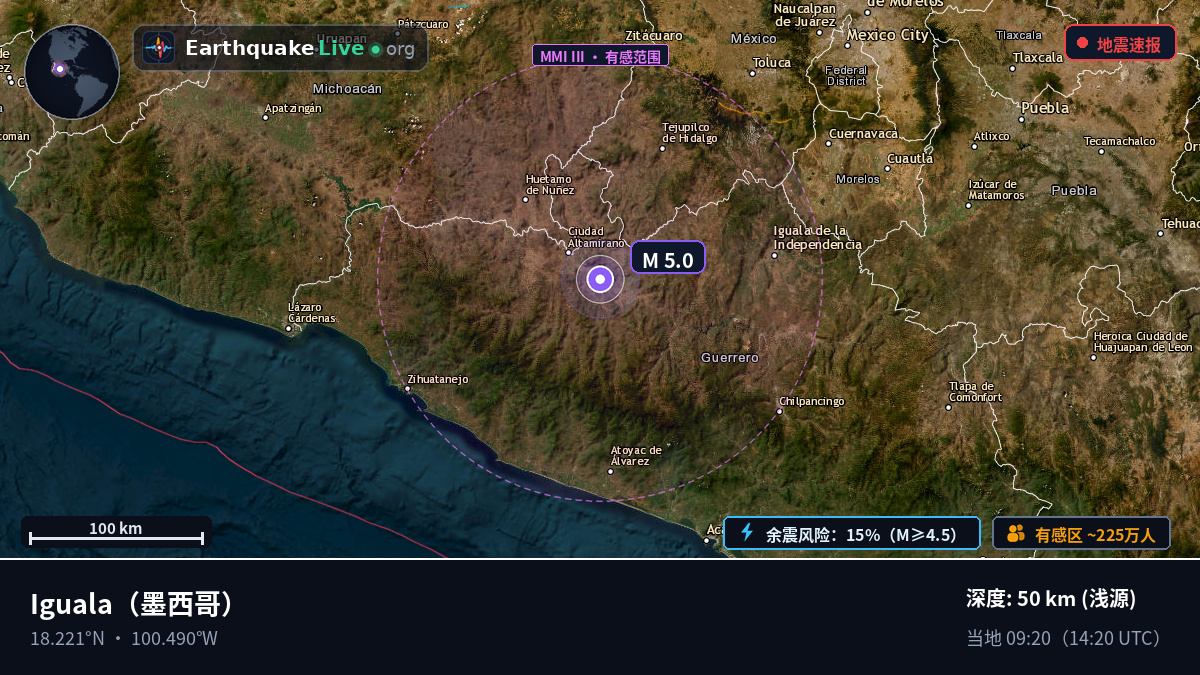Click the Federal District label
Image resolution: width=1200 pixels, height=675 pixels.
pos(846,75)
